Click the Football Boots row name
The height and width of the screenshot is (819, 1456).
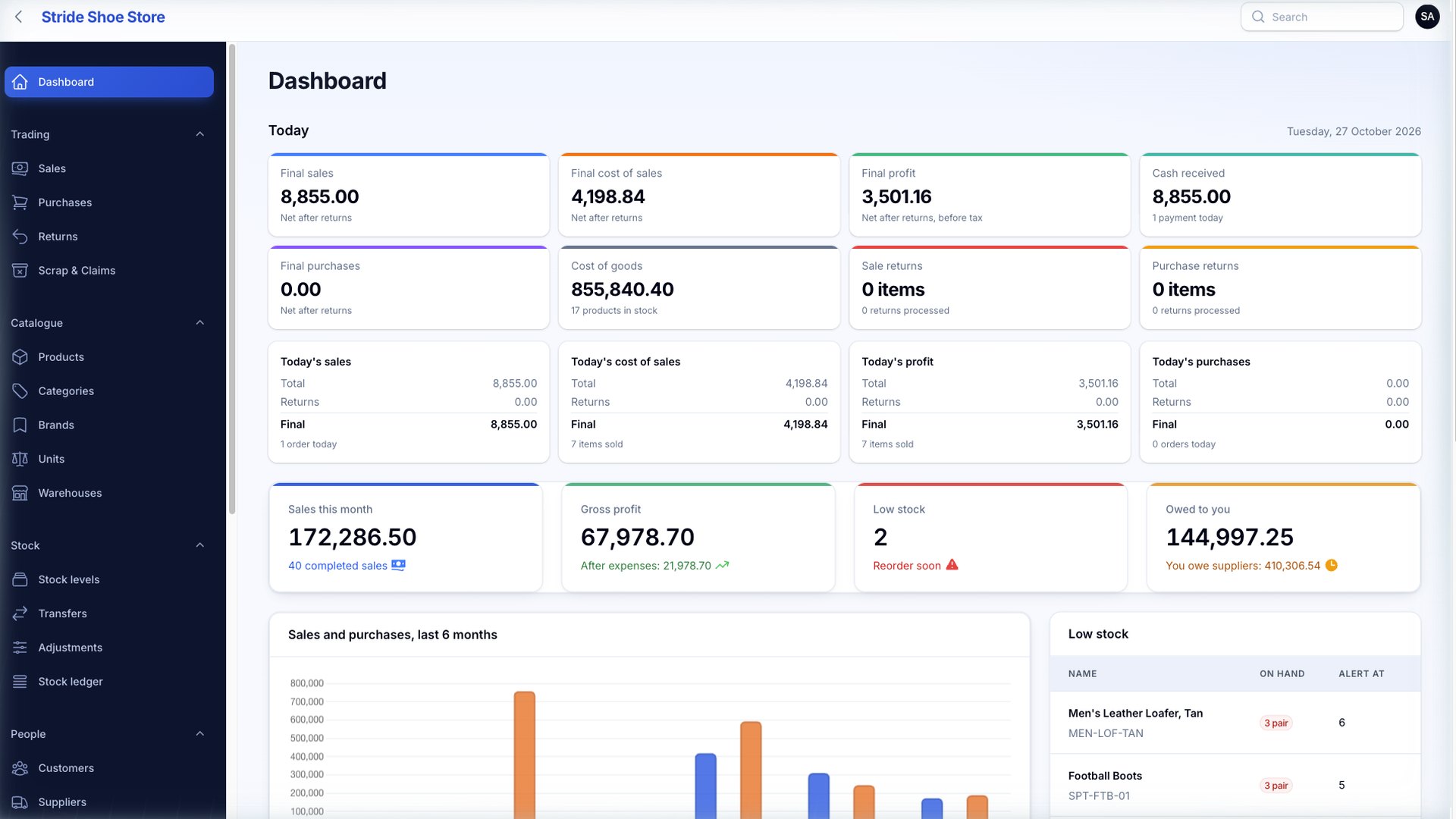[1105, 776]
